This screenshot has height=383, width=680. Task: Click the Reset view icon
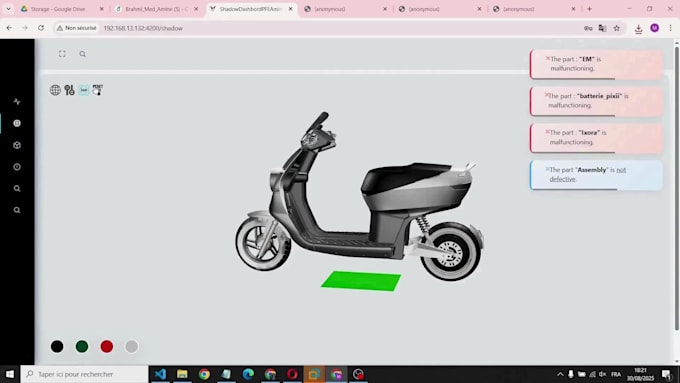click(x=98, y=90)
